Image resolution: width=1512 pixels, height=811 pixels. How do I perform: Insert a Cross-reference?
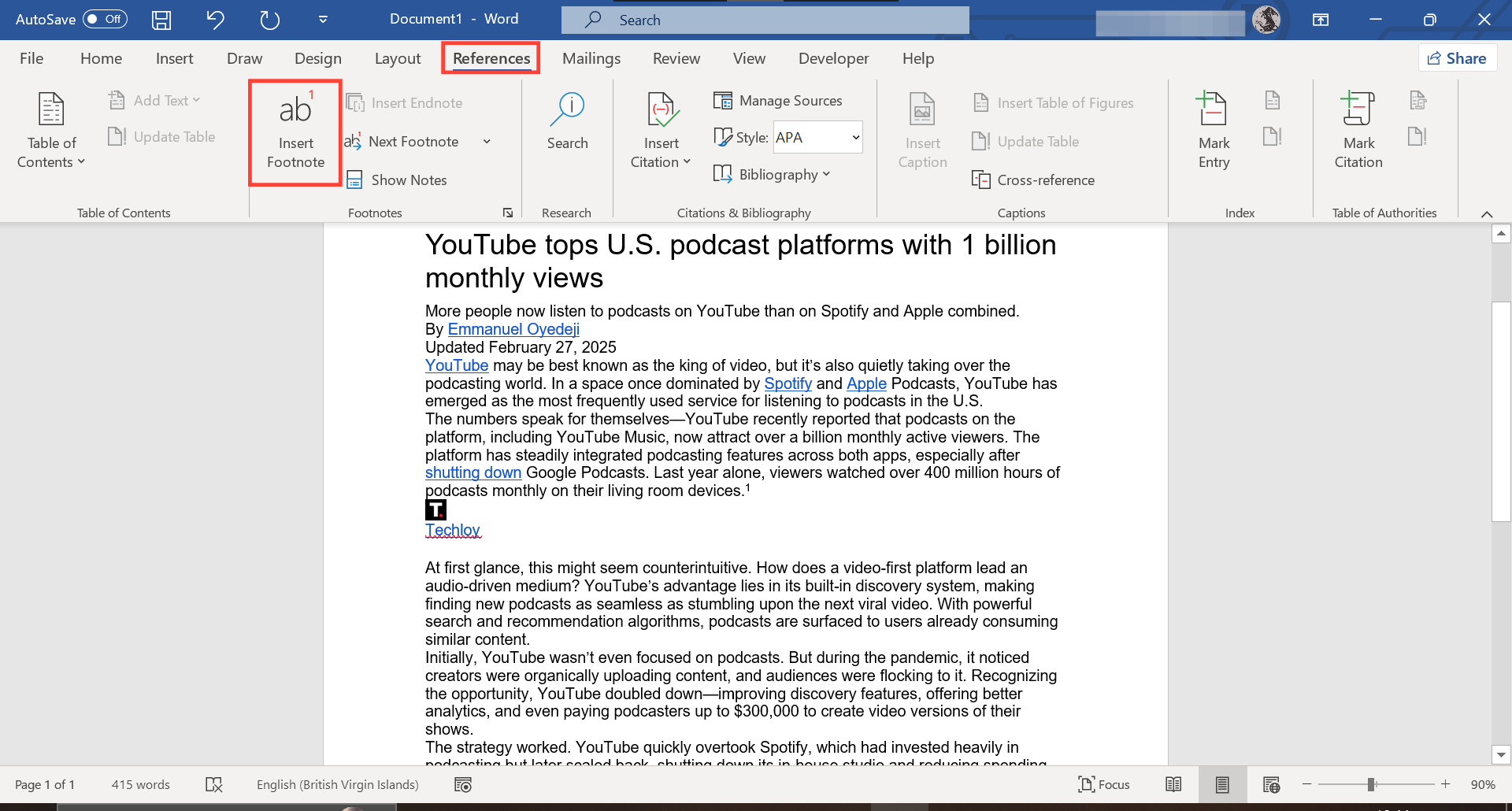1033,180
